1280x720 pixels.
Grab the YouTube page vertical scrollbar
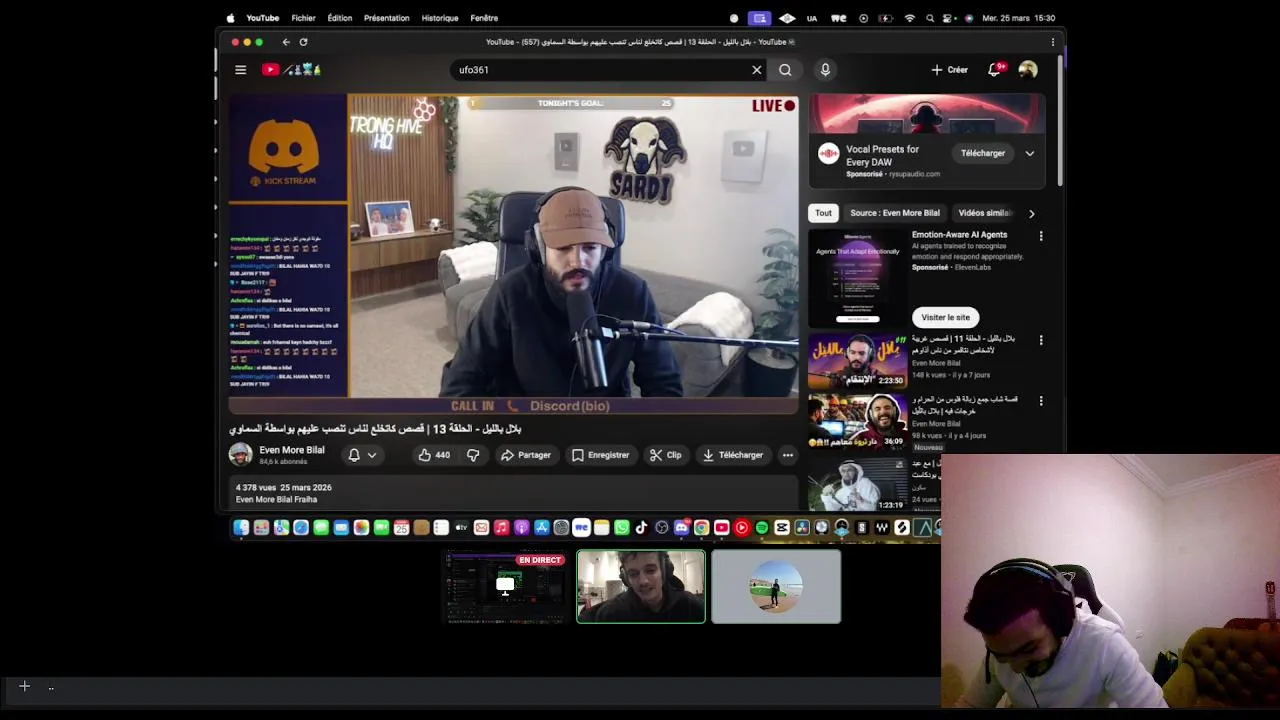click(x=1061, y=120)
